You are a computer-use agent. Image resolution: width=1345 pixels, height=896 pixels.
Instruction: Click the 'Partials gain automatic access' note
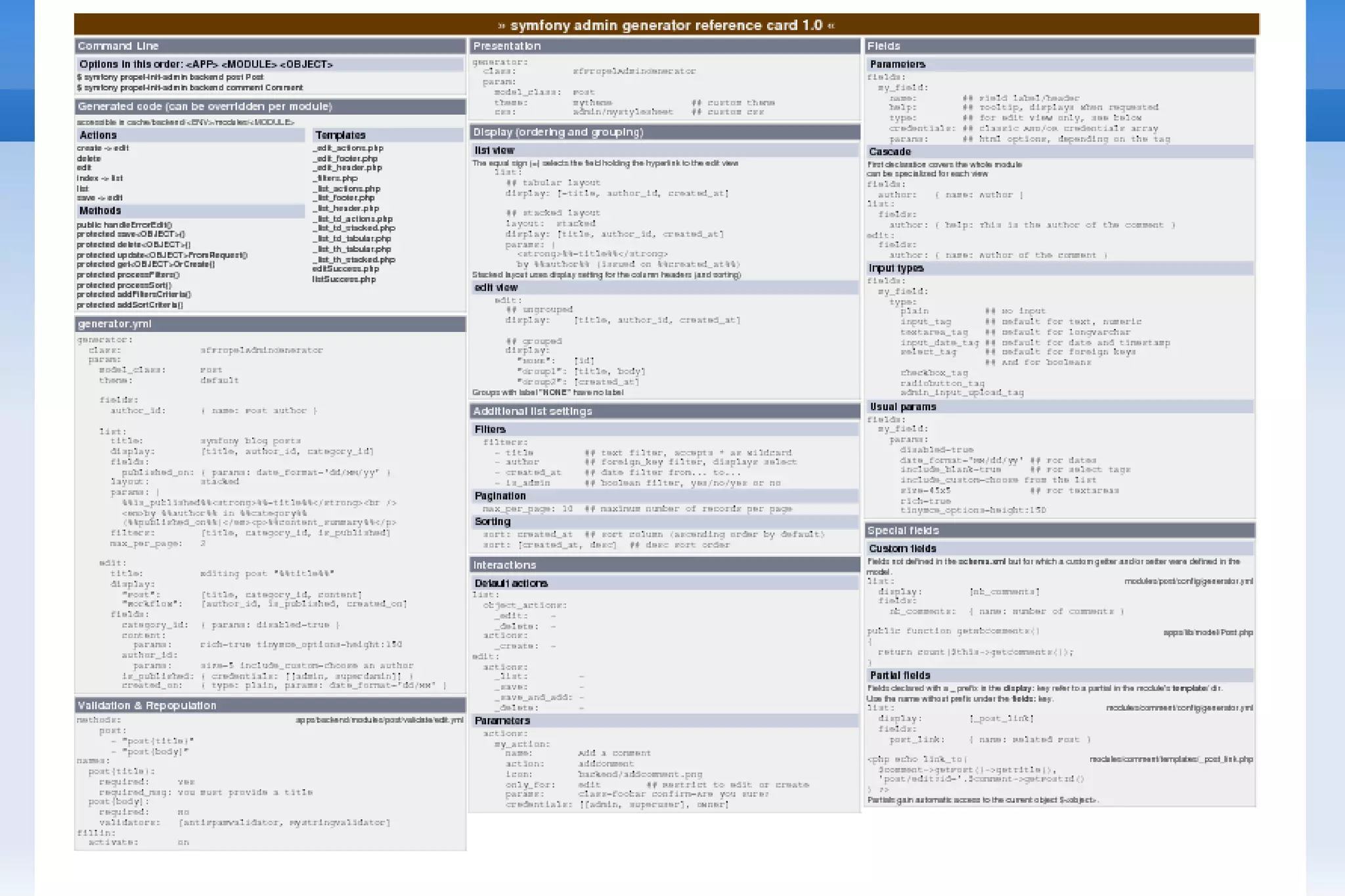tap(982, 800)
